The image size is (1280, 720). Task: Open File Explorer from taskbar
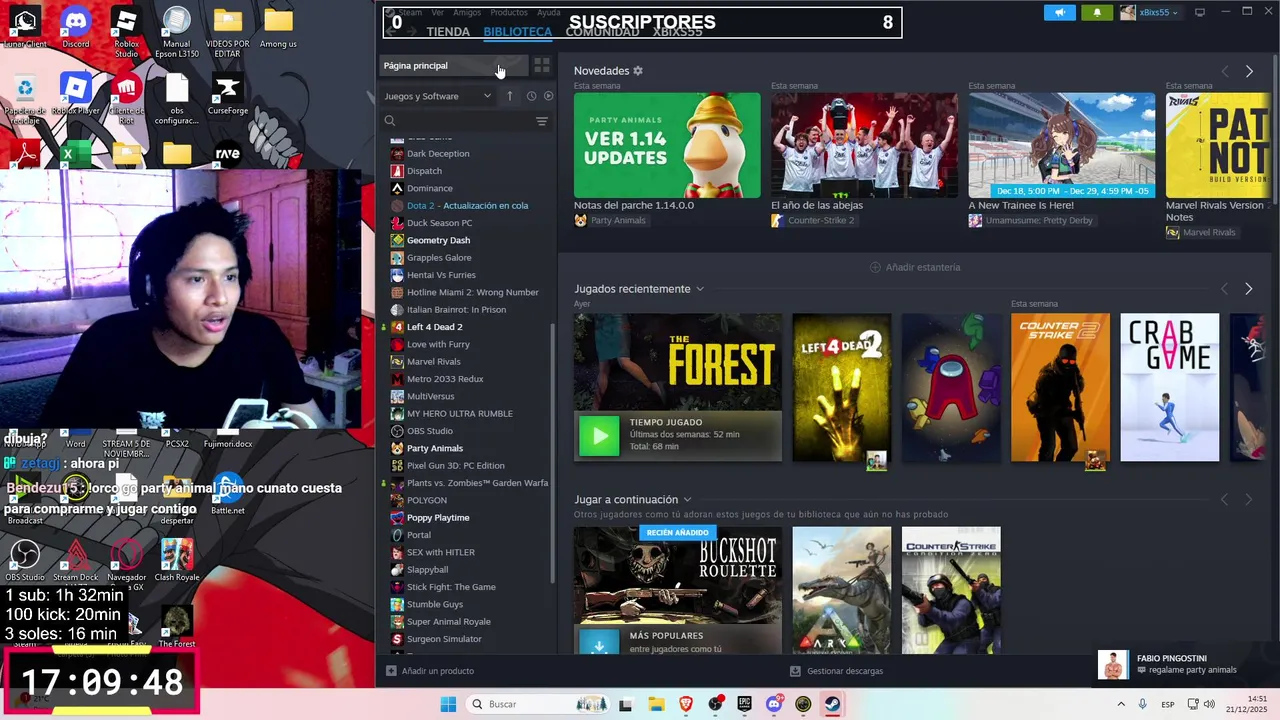click(x=656, y=704)
